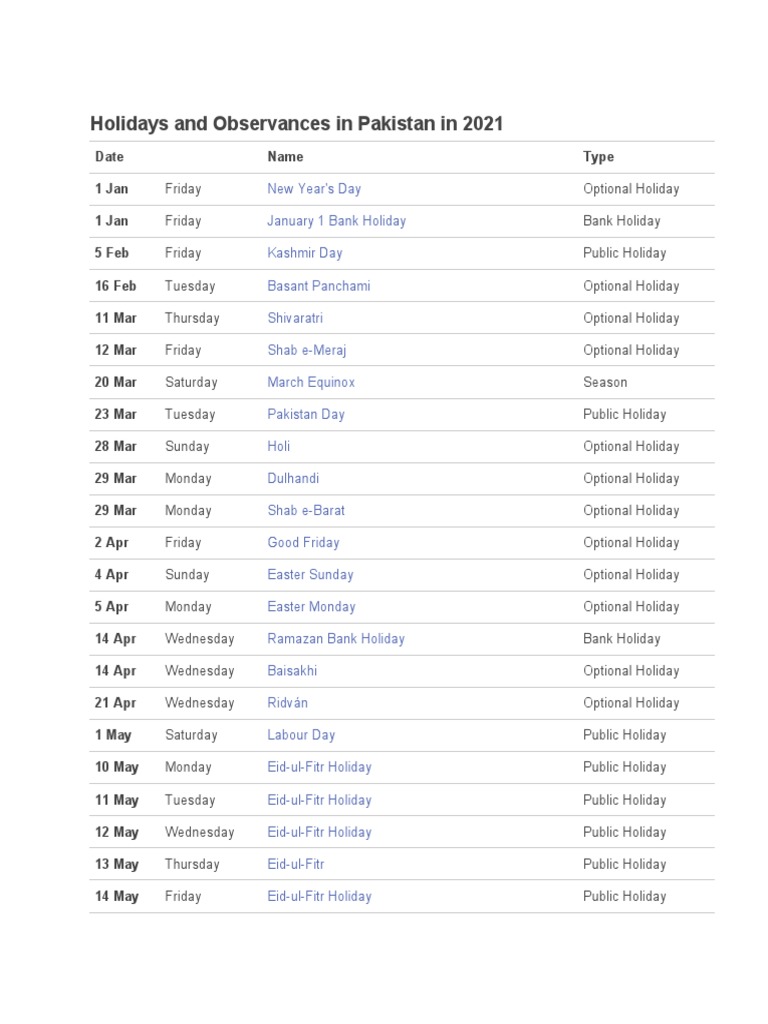Click the Good Friday link

(303, 542)
